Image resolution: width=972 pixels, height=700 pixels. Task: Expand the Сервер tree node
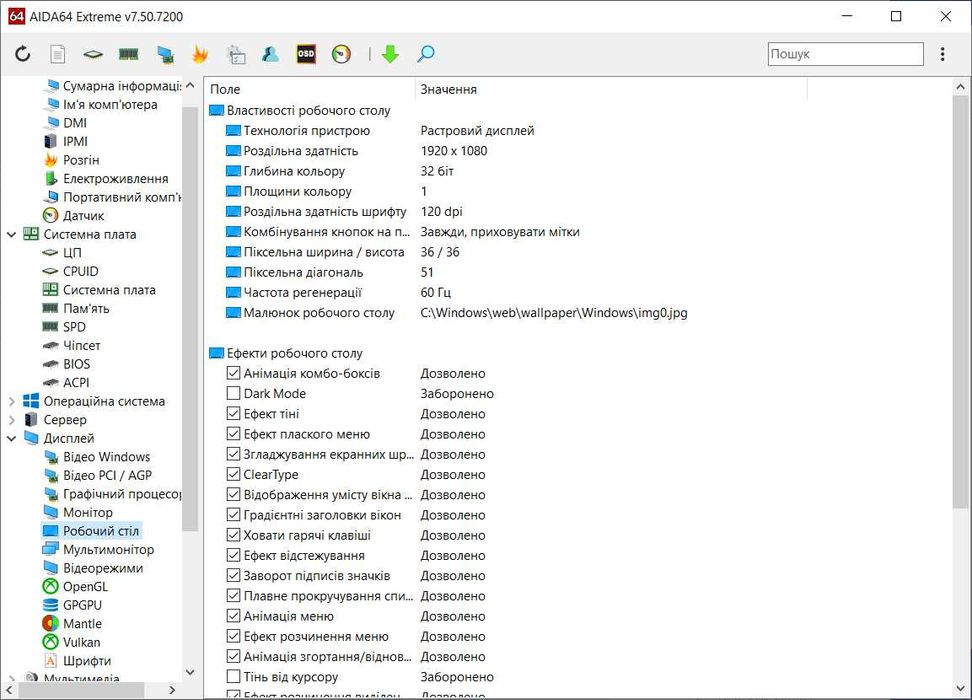click(x=11, y=420)
